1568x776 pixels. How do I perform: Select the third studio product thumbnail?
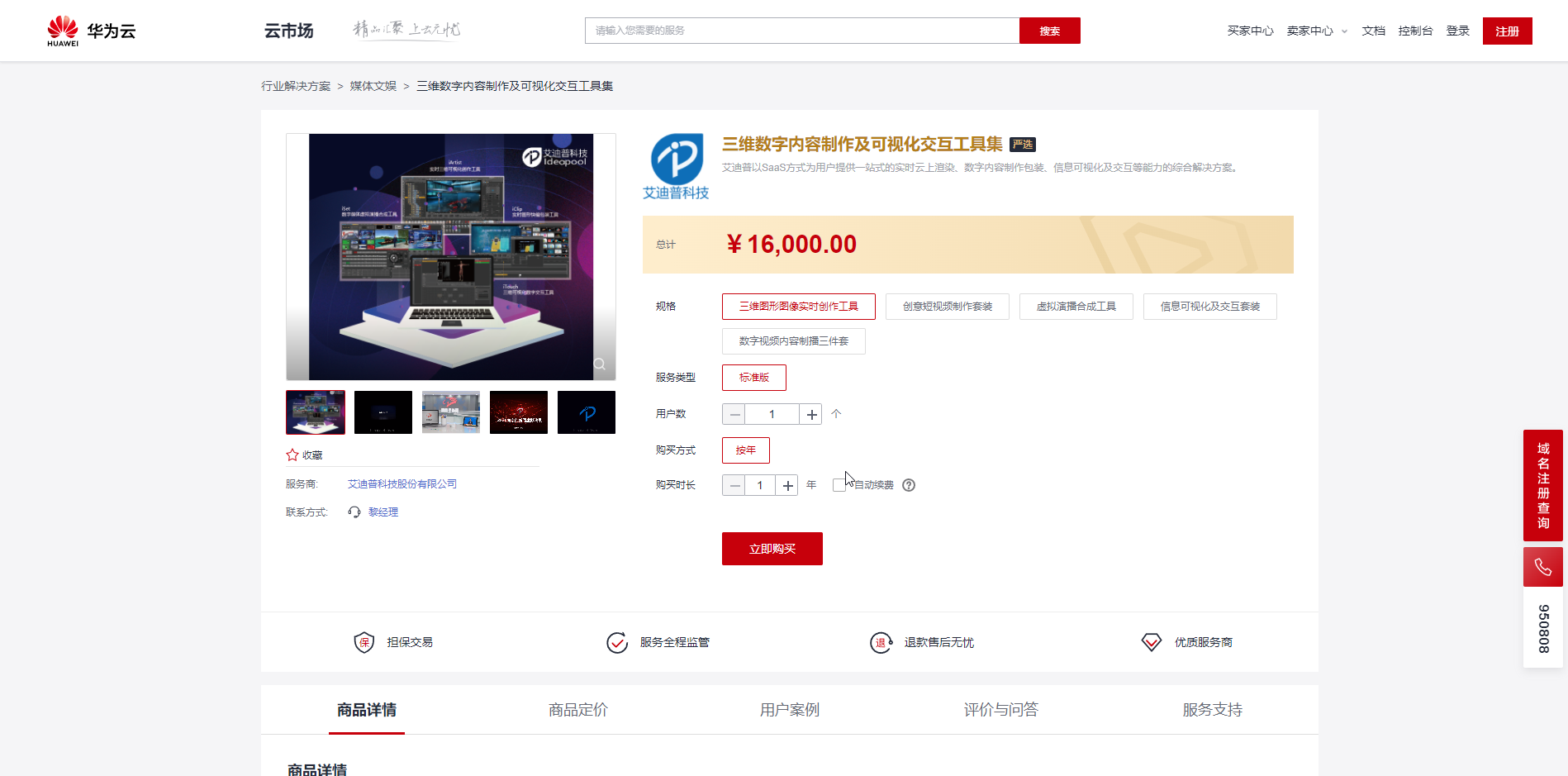[451, 412]
